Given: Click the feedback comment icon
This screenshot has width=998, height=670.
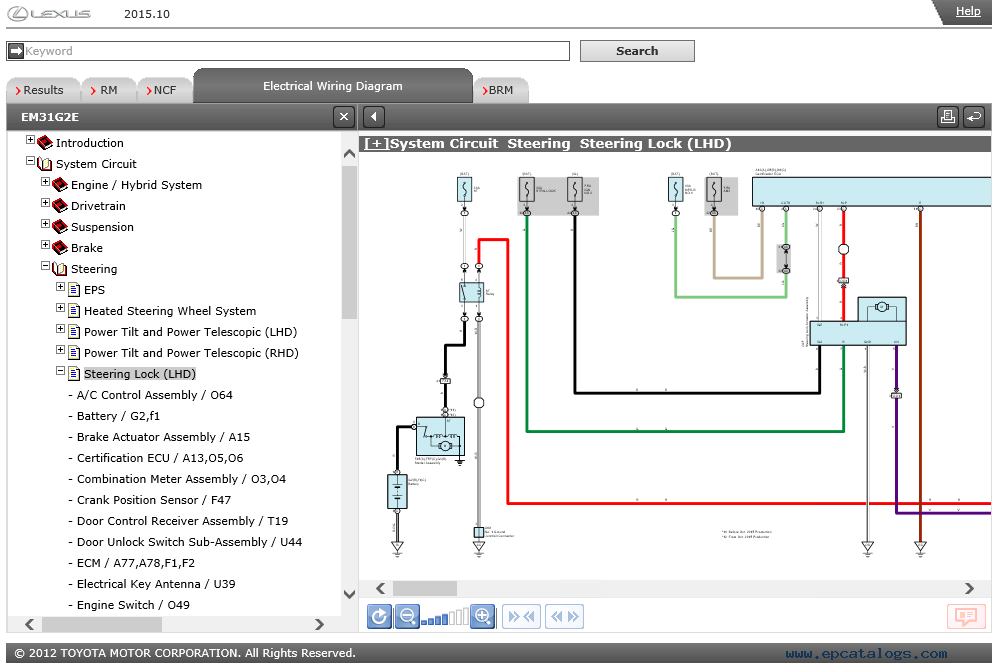Looking at the screenshot, I should coord(966,616).
